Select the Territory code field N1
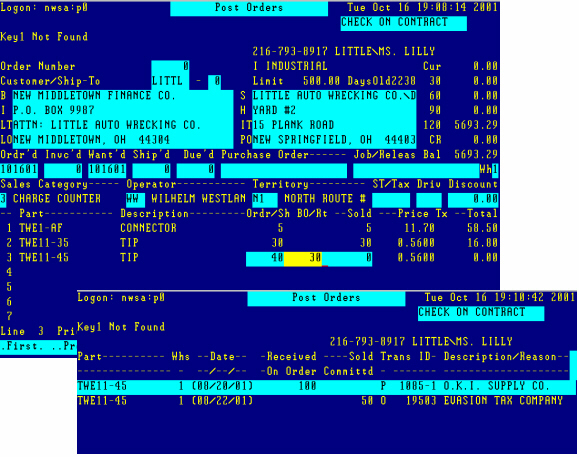 click(265, 199)
